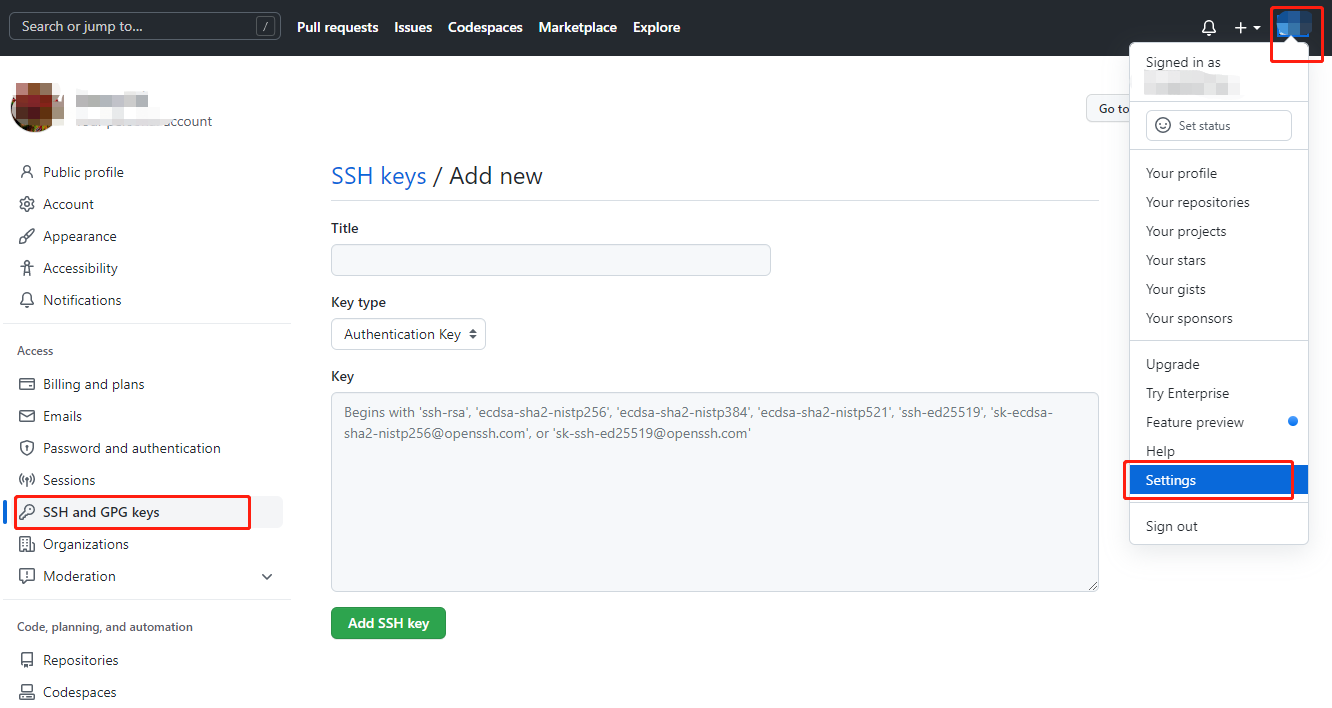1332x708 pixels.
Task: Select Settings in the user menu
Action: [1219, 480]
